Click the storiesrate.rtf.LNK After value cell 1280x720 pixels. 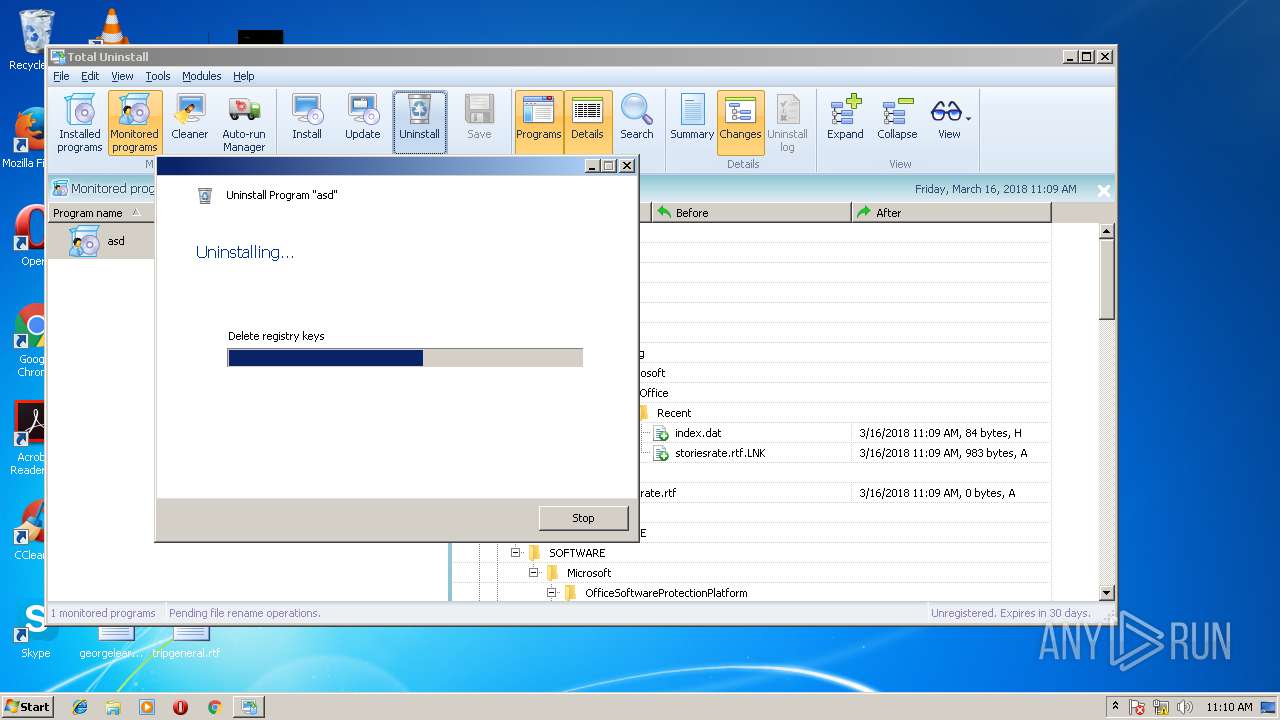[x=951, y=453]
